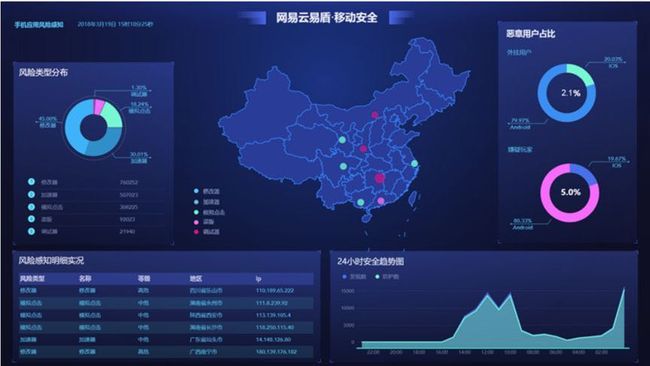Click the 80.33% Android callout label
This screenshot has height=366, width=650.
point(522,224)
